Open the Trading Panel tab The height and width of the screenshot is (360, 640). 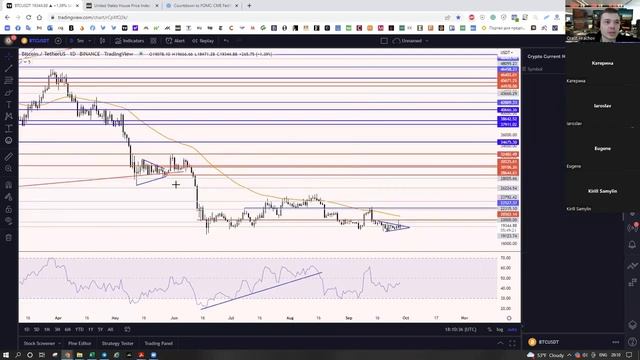tap(158, 344)
